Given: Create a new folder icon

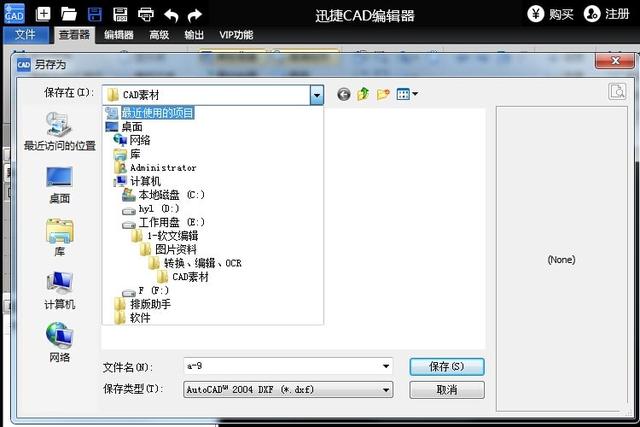Looking at the screenshot, I should pos(383,94).
